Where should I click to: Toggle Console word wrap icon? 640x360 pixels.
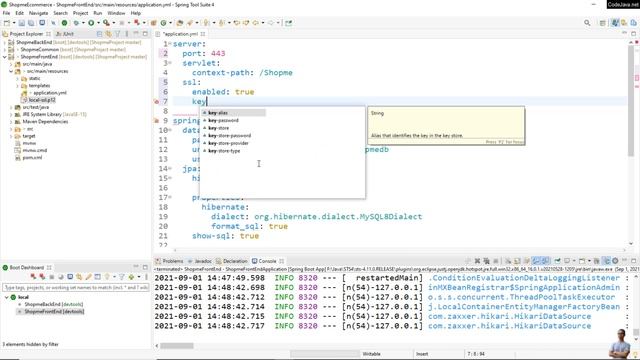click(x=526, y=261)
